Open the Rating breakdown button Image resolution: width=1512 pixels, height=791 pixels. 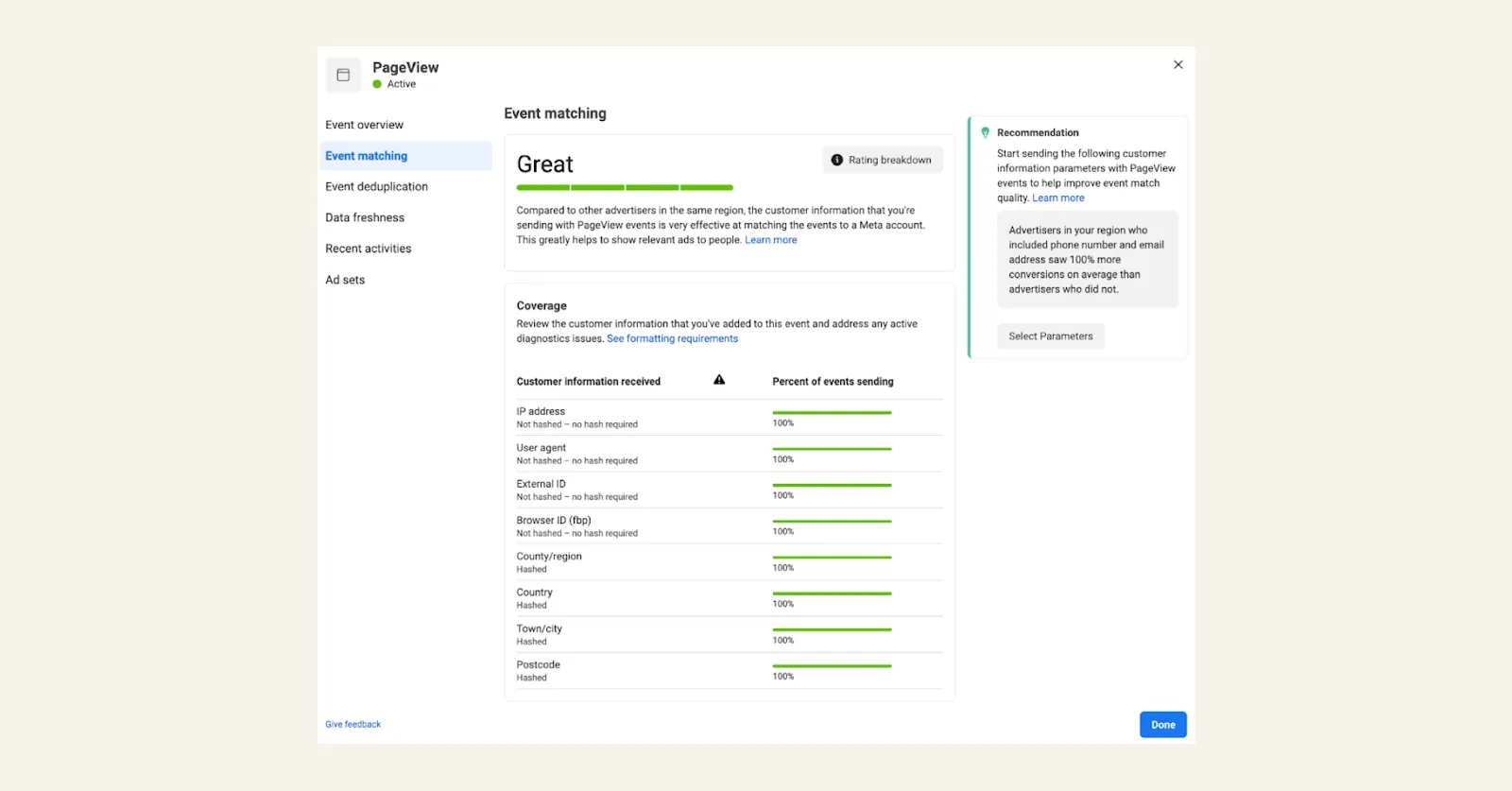point(883,160)
